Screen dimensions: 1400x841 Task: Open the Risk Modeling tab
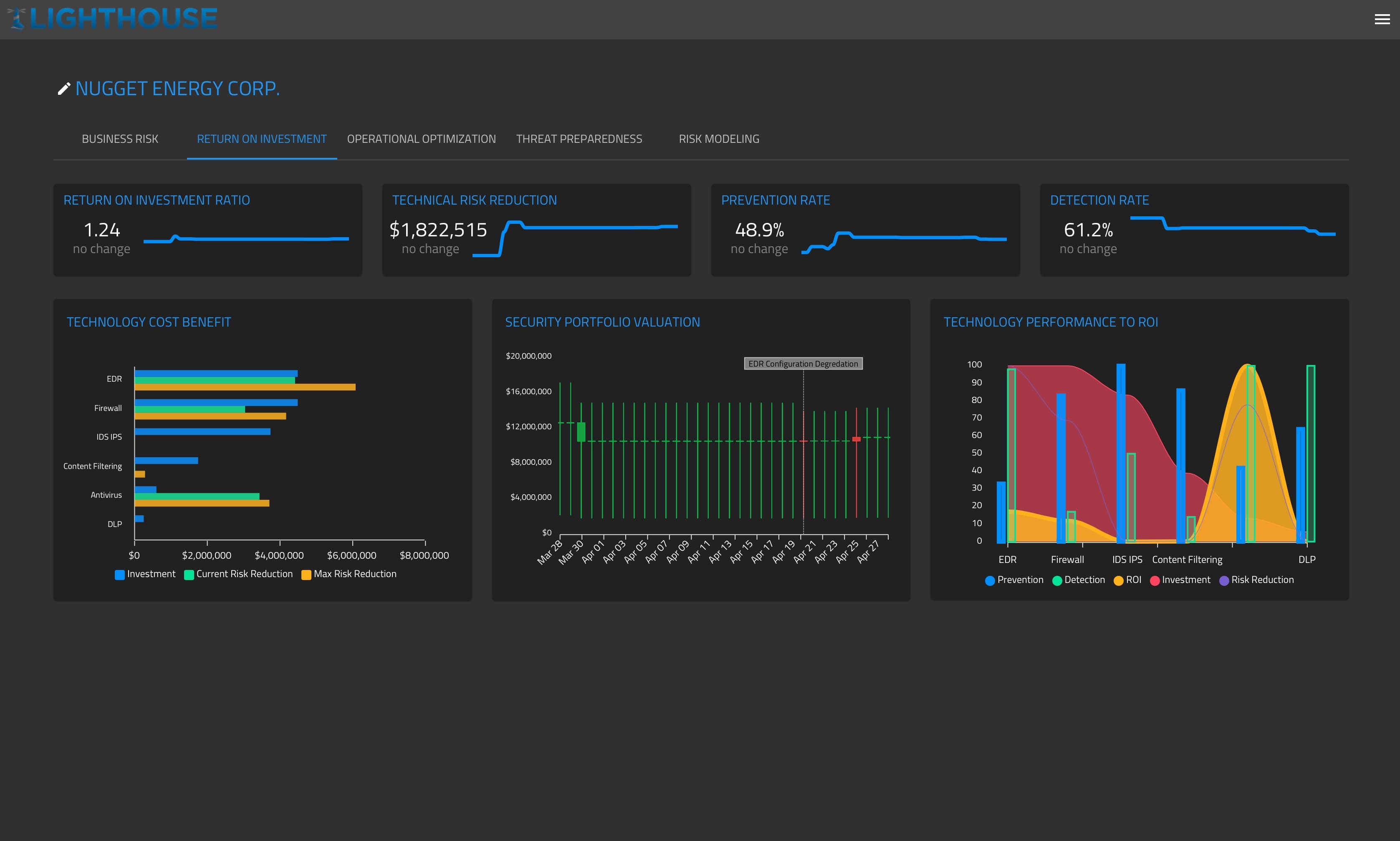pos(719,138)
